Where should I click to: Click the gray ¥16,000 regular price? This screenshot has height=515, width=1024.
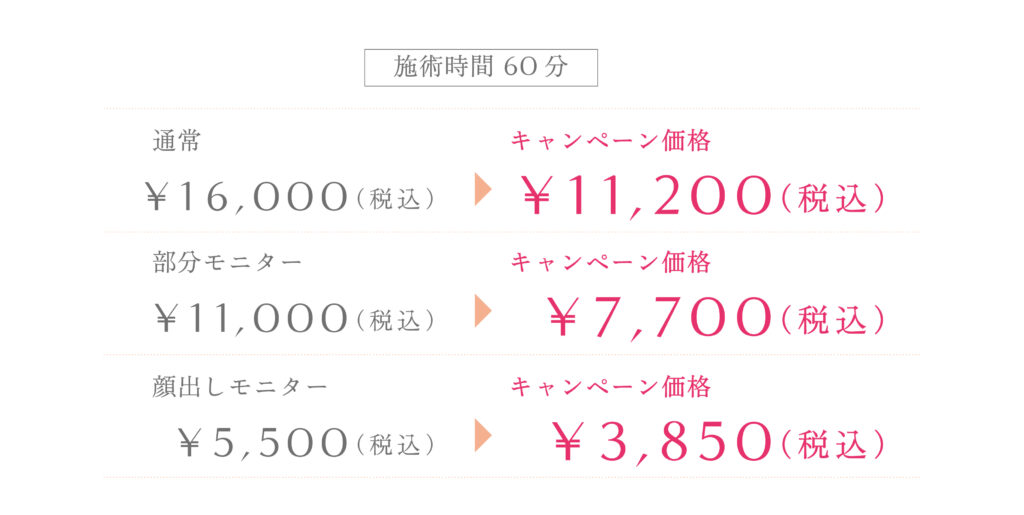pyautogui.click(x=247, y=198)
